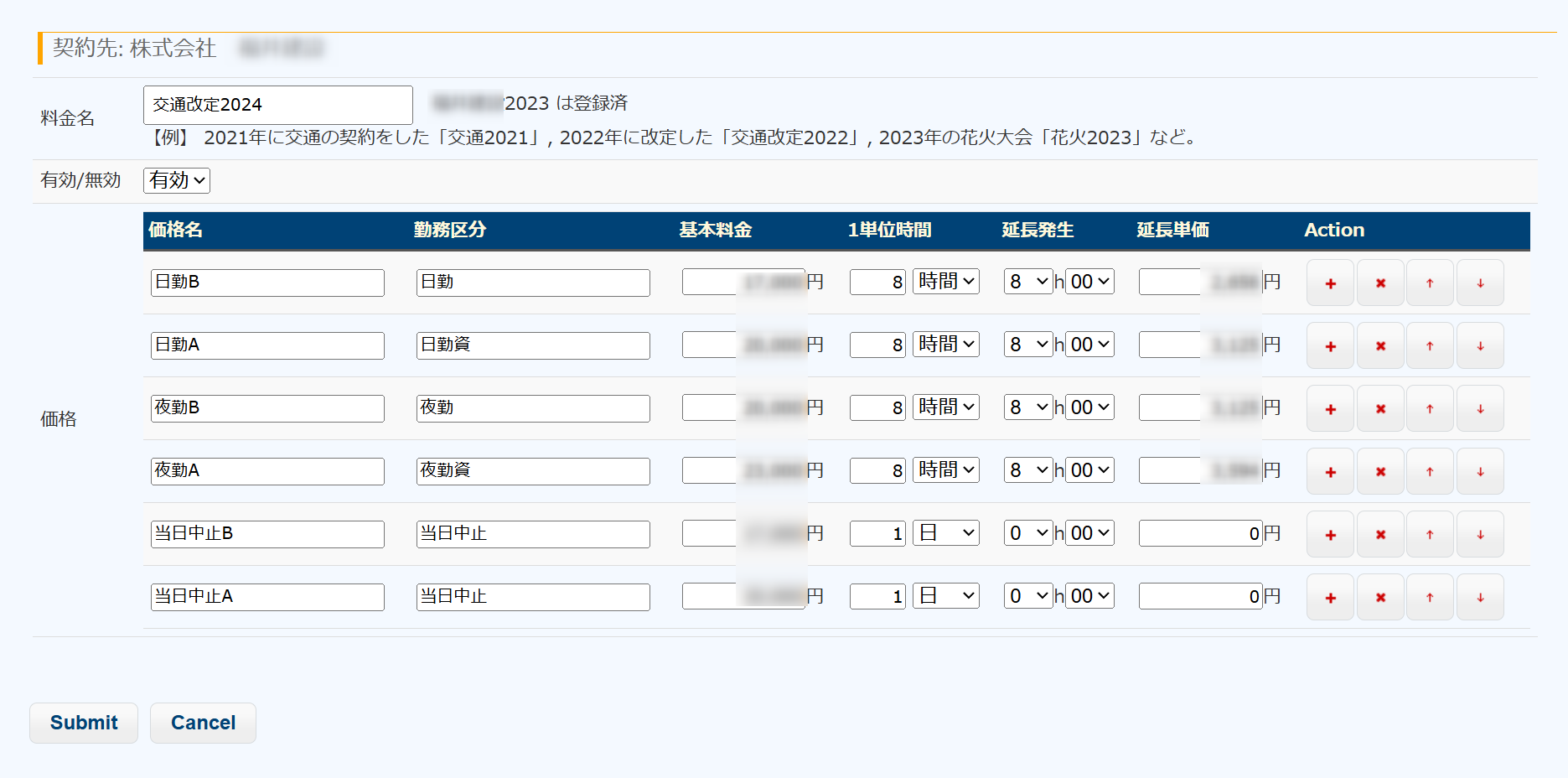The width and height of the screenshot is (1568, 778).
Task: Open the 有効/無効 status dropdown
Action: click(177, 180)
